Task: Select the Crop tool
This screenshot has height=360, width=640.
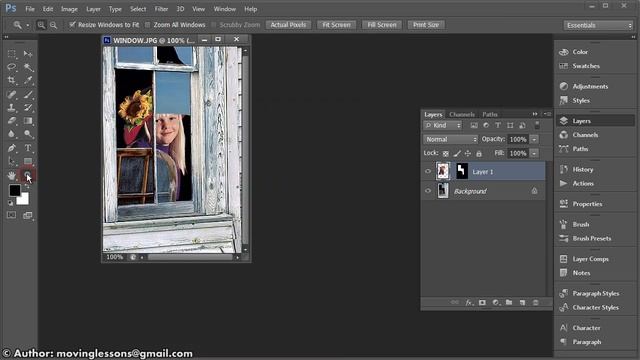Action: tap(11, 80)
